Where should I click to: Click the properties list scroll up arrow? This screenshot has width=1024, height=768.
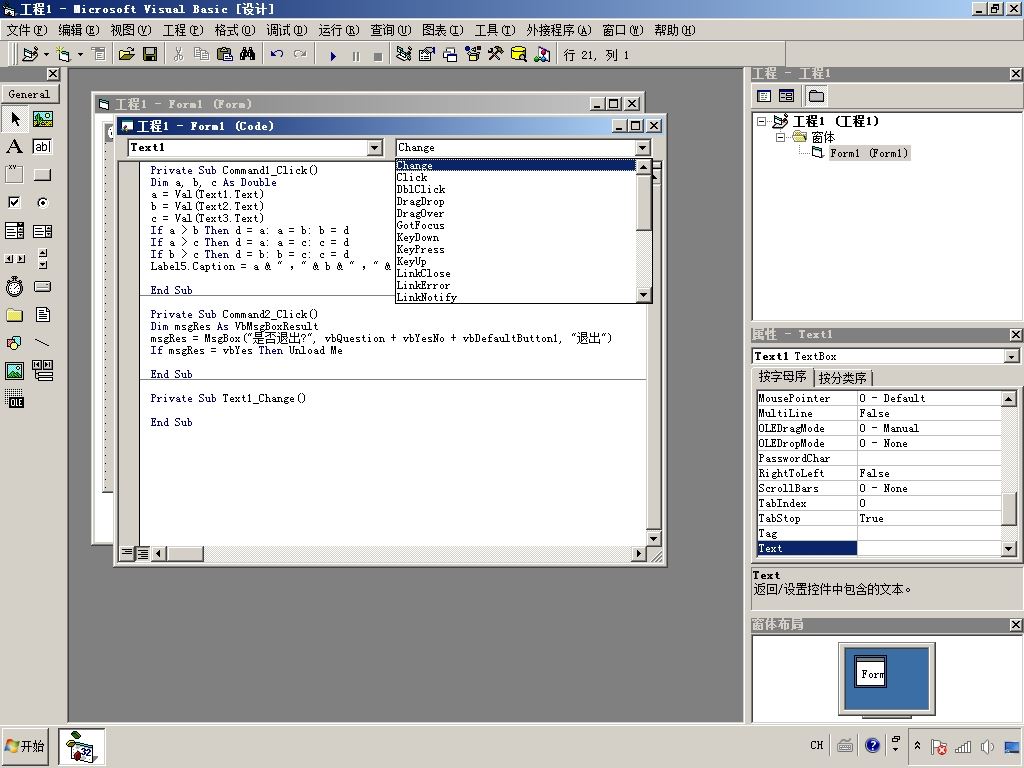coord(1009,398)
